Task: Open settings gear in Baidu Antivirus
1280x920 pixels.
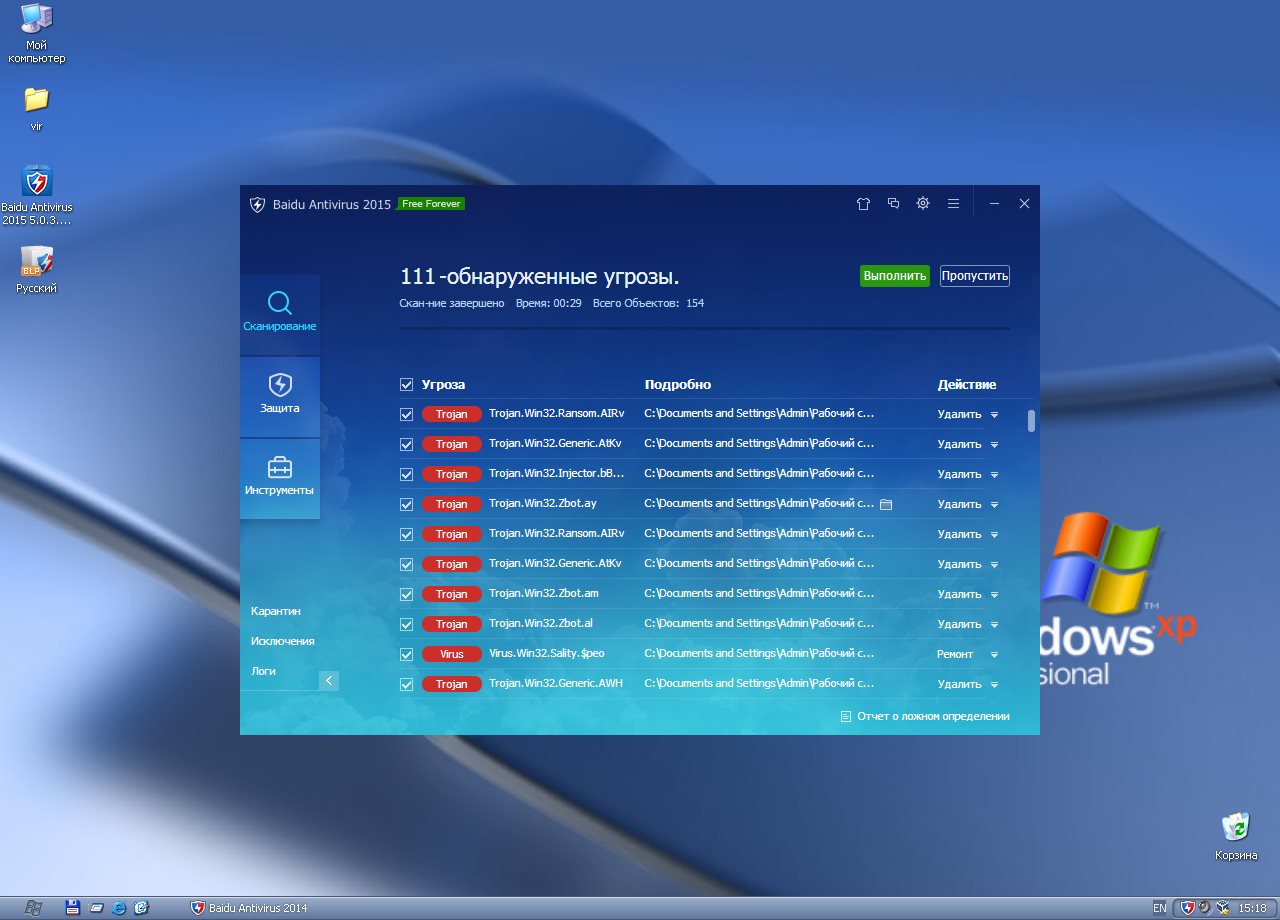Action: point(923,203)
